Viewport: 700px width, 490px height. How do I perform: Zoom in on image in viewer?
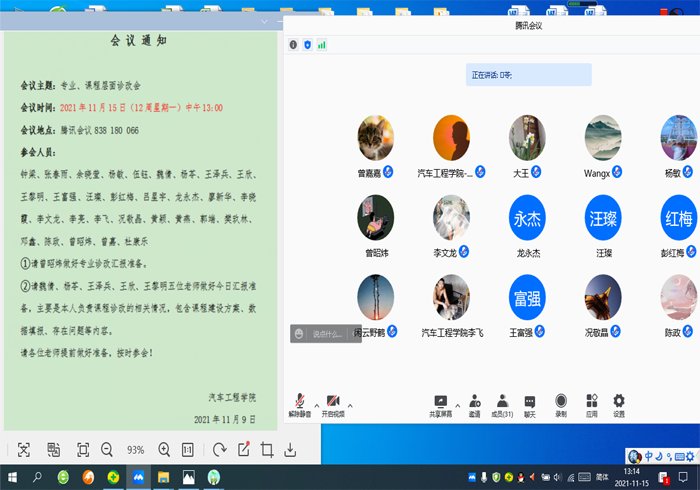pos(164,449)
